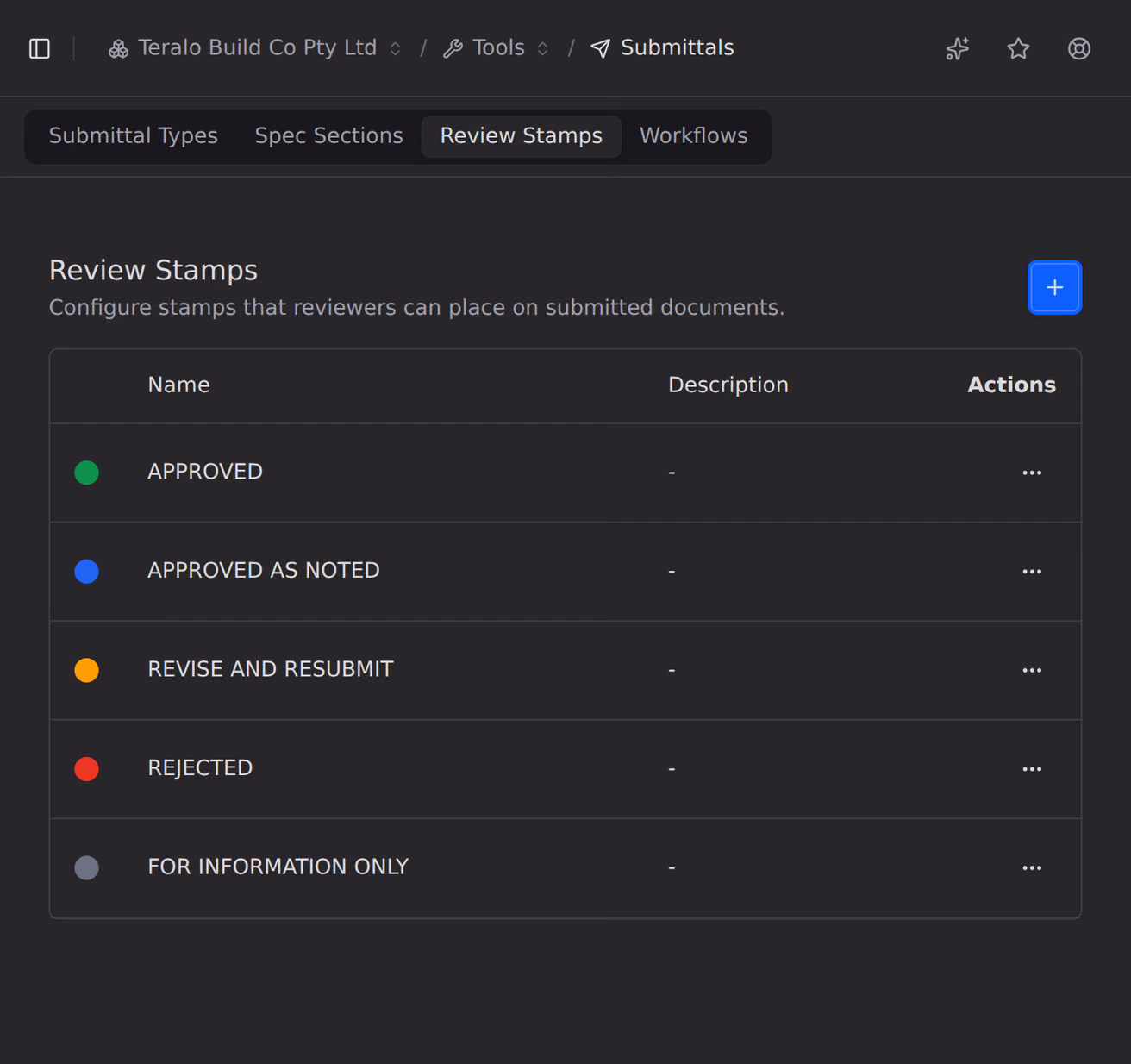Click the description dash in REJECTED row
1131x1064 pixels.
pyautogui.click(x=672, y=769)
